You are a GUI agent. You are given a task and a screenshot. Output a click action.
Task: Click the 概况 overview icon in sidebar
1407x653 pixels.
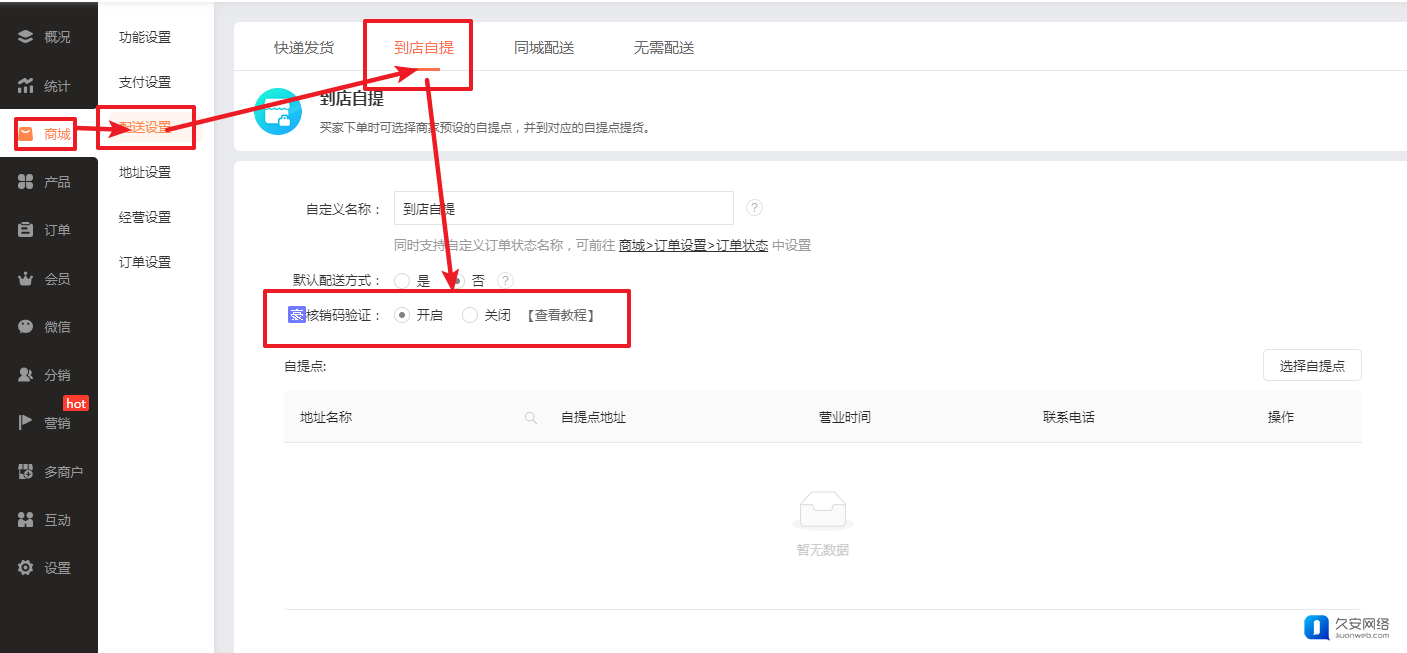[x=26, y=37]
